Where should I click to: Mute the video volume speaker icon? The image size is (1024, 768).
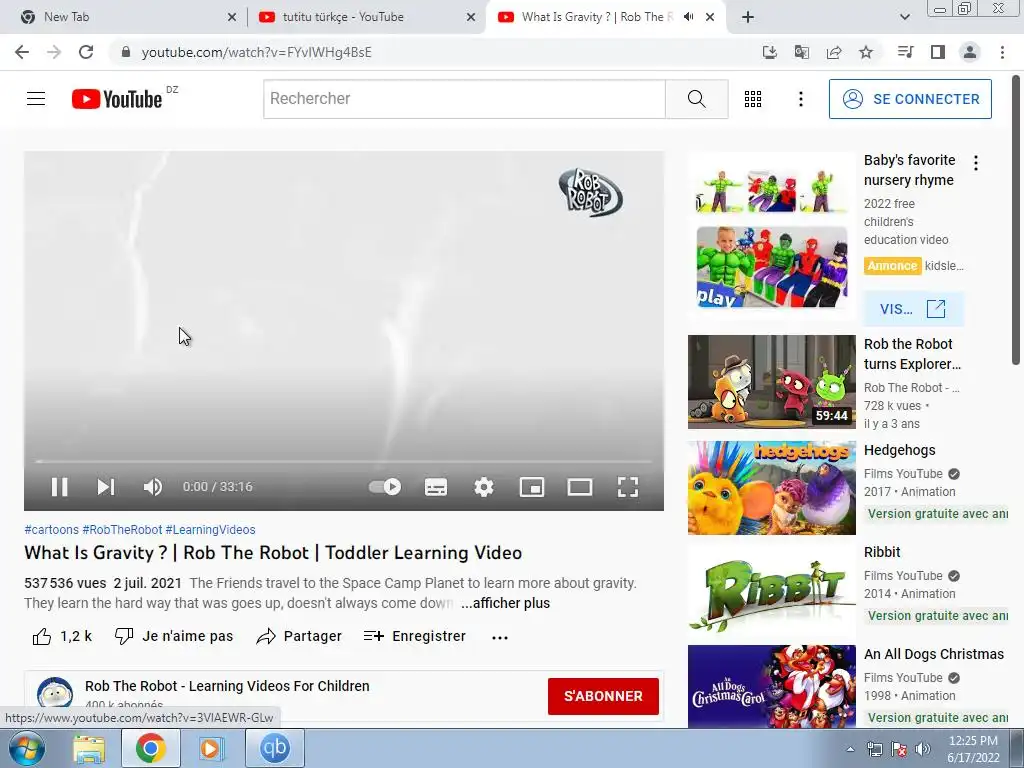click(x=152, y=487)
